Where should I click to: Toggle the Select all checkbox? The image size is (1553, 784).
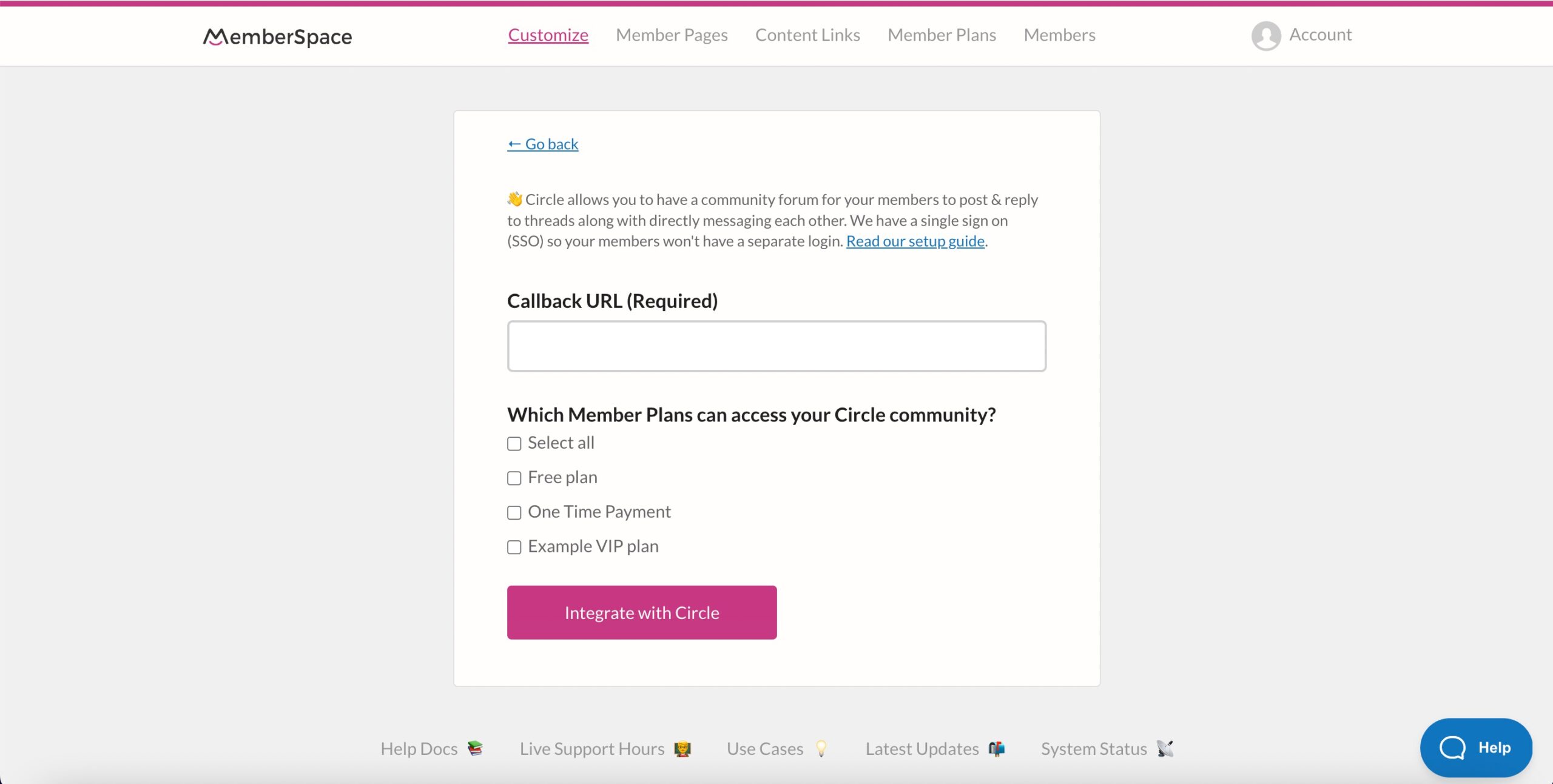pyautogui.click(x=513, y=443)
